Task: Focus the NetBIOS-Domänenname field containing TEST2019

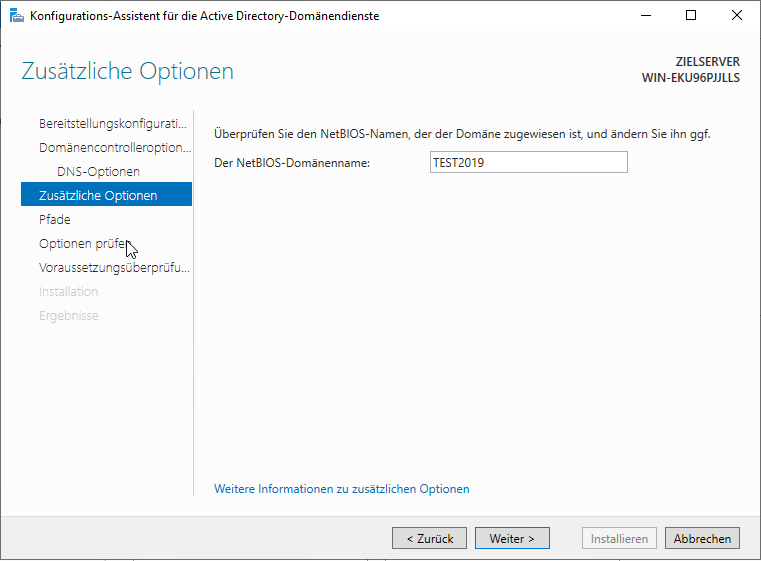Action: coord(529,162)
